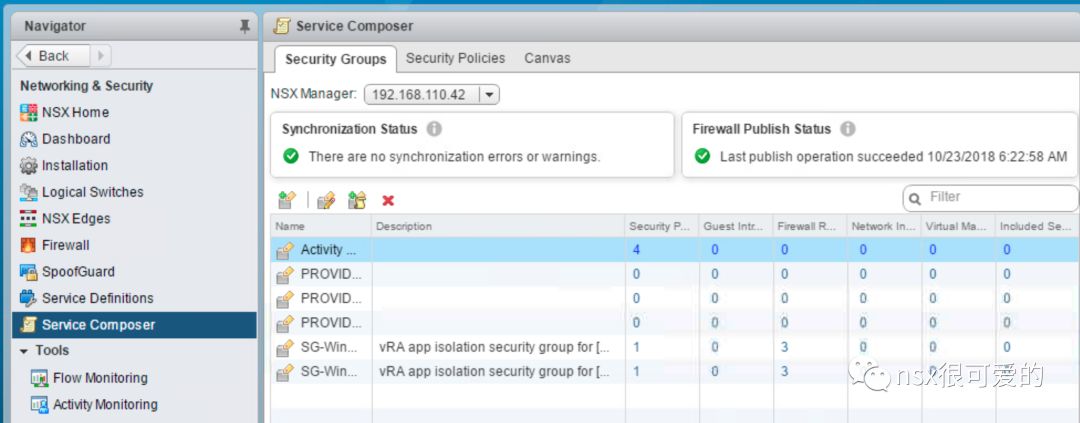Pin the Navigator panel

click(244, 27)
